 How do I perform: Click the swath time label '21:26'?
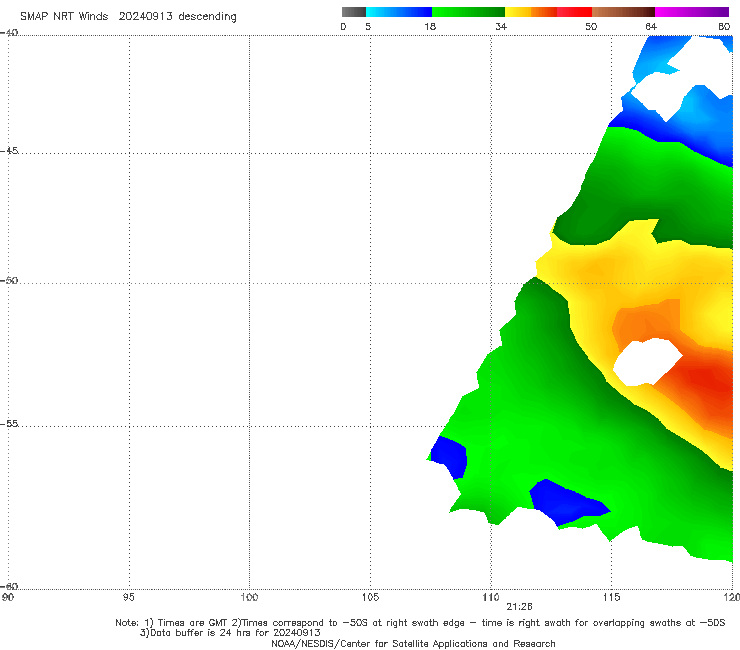tap(519, 607)
